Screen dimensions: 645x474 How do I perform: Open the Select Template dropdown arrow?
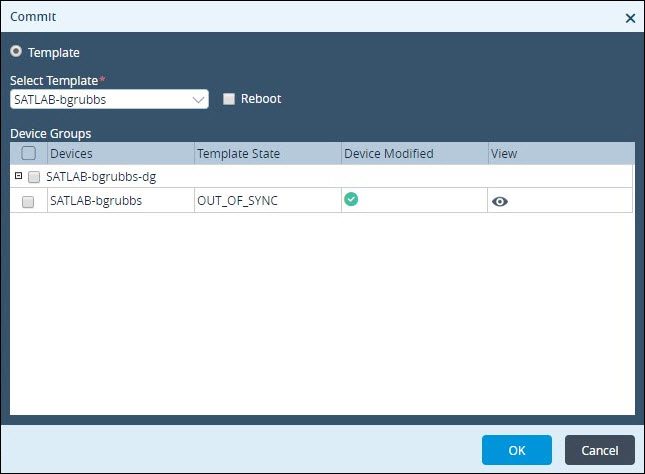click(x=198, y=100)
